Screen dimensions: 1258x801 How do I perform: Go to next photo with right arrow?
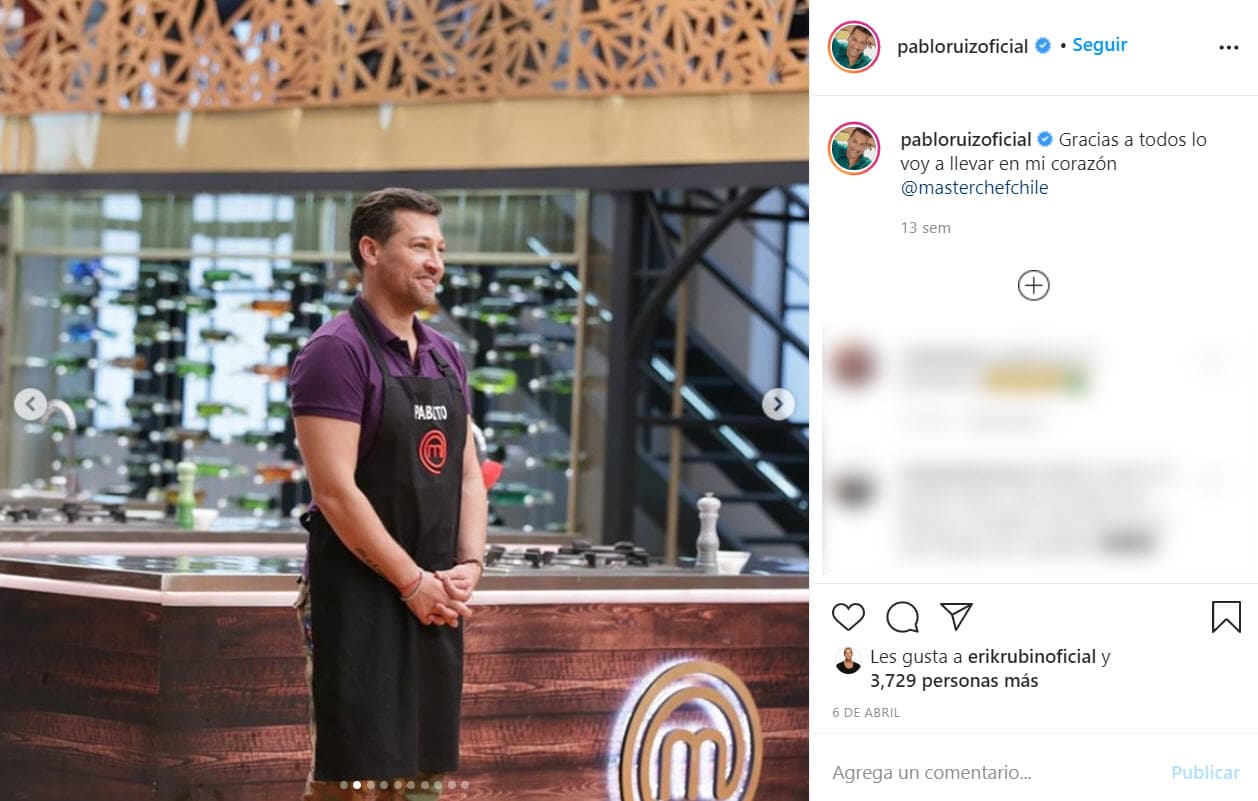coord(778,404)
